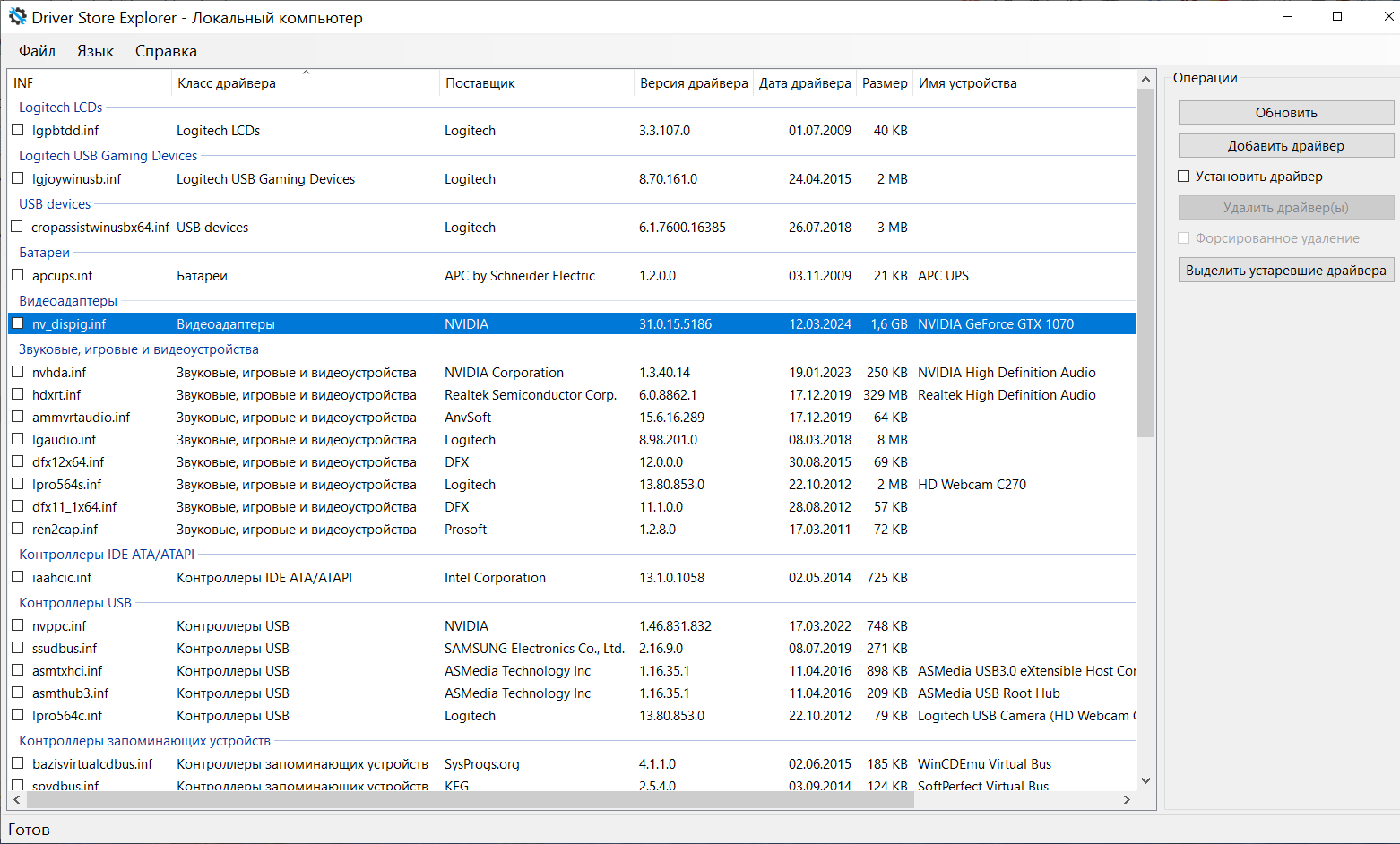Click the USB devices group header
The image size is (1400, 844).
[x=55, y=204]
